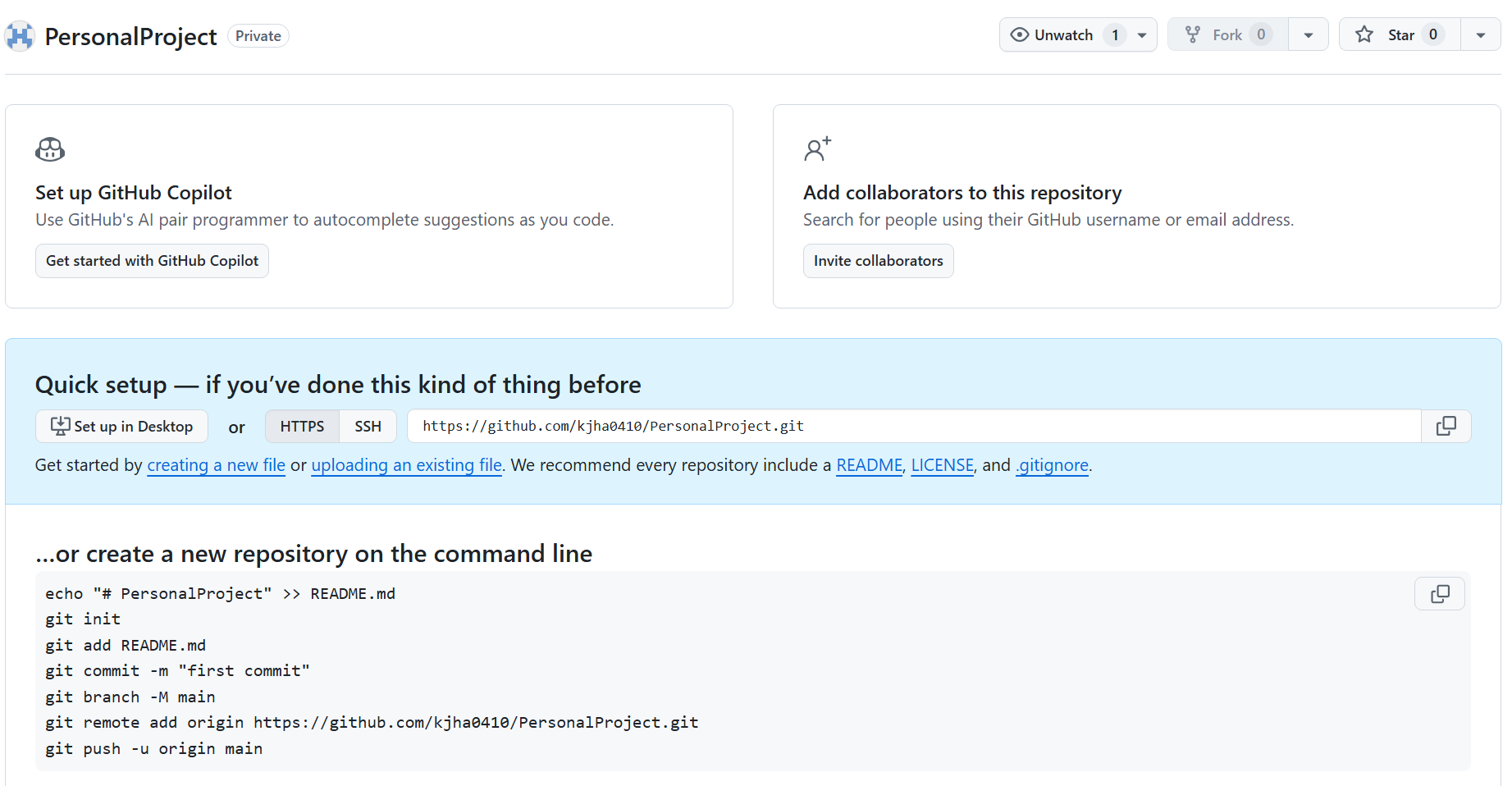Set up repository in Desktop
The image size is (1512, 786).
[121, 427]
